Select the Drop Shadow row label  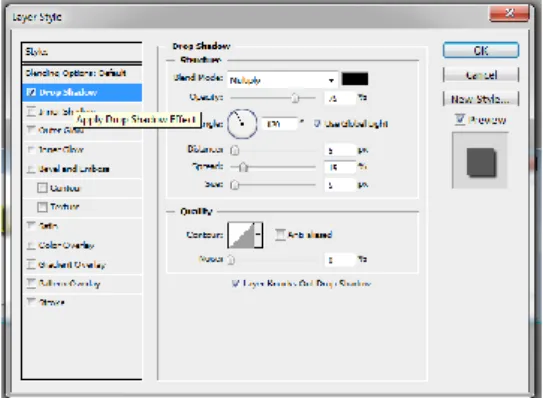pos(68,92)
